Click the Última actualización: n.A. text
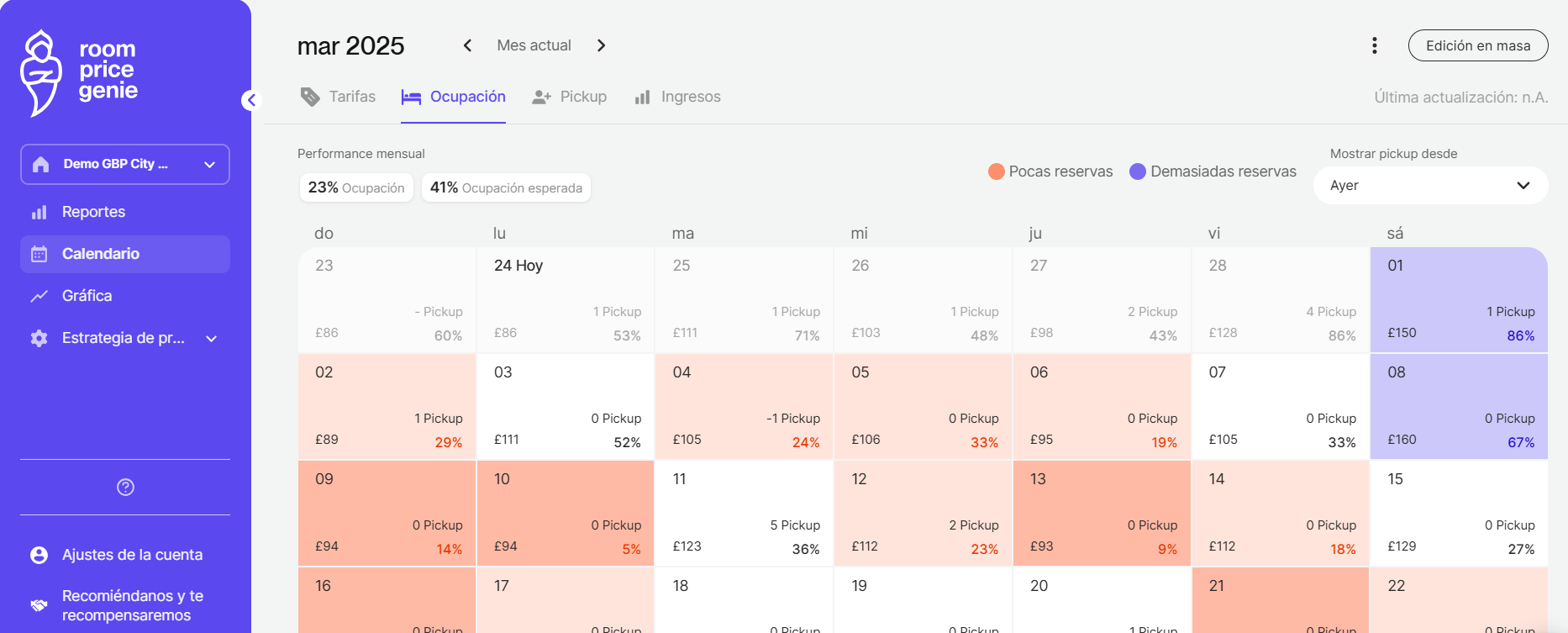The height and width of the screenshot is (633, 1568). tap(1461, 98)
